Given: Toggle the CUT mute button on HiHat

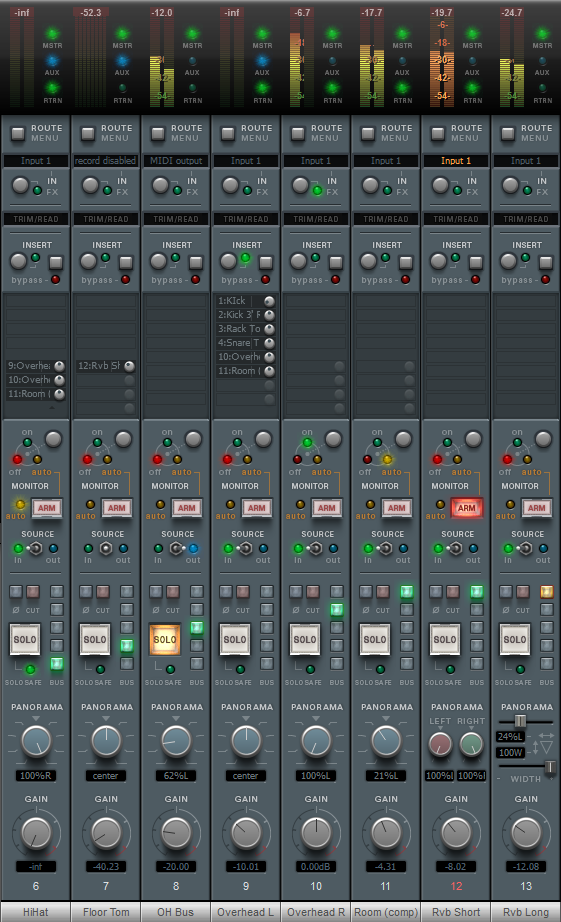Looking at the screenshot, I should pos(33,592).
